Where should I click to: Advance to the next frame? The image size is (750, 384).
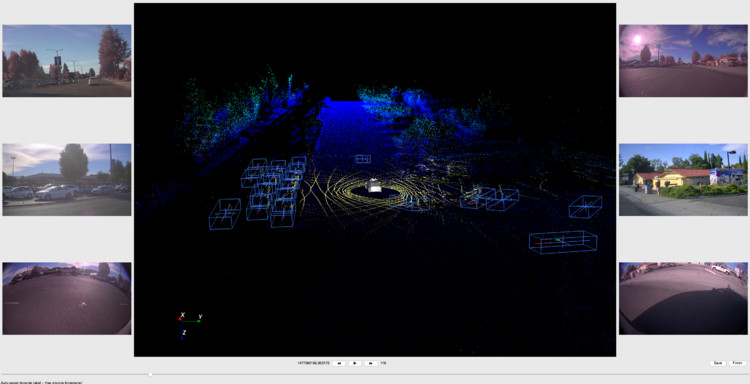coord(371,363)
